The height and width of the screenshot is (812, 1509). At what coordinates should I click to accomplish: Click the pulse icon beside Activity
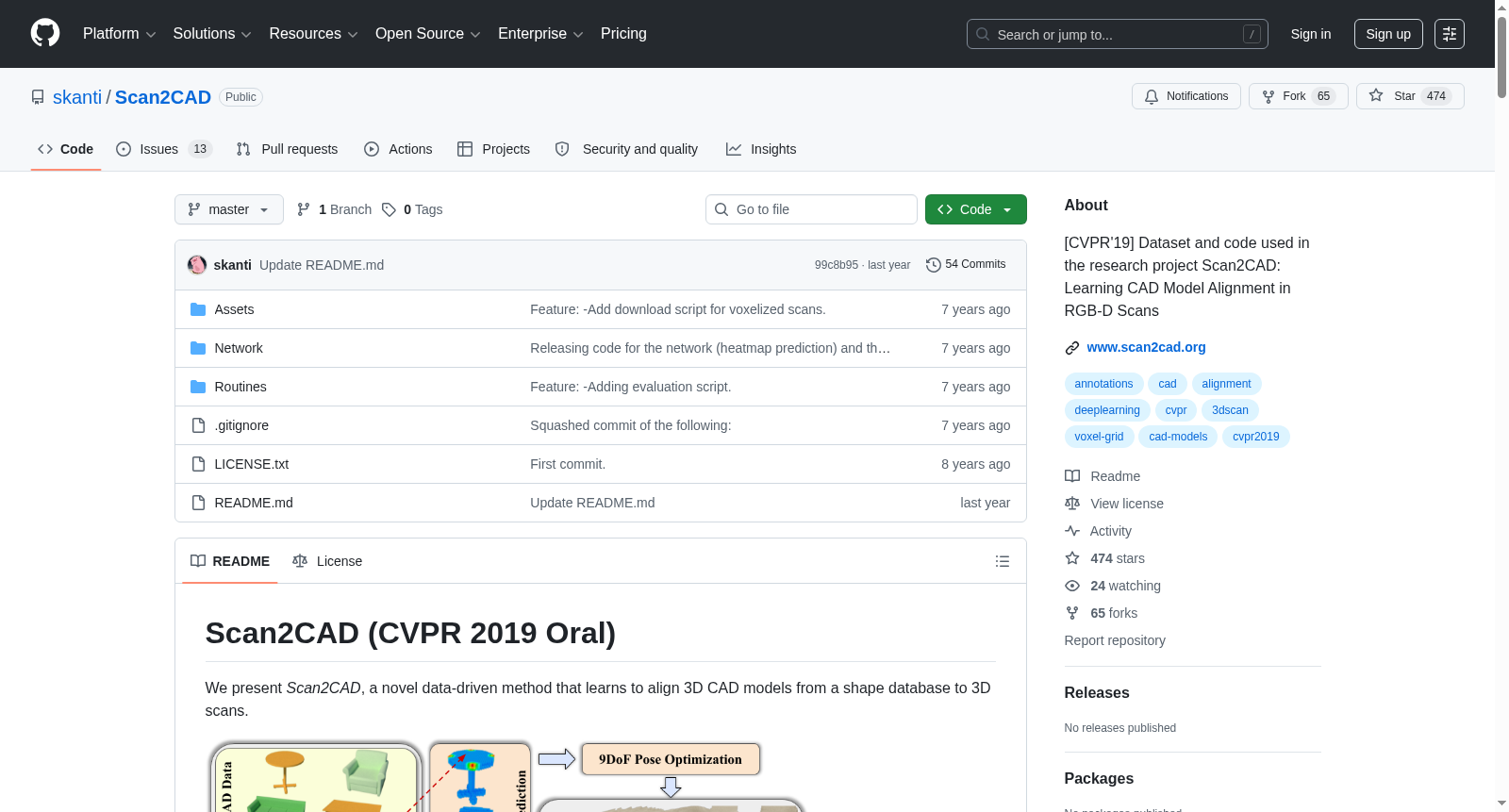[1072, 531]
